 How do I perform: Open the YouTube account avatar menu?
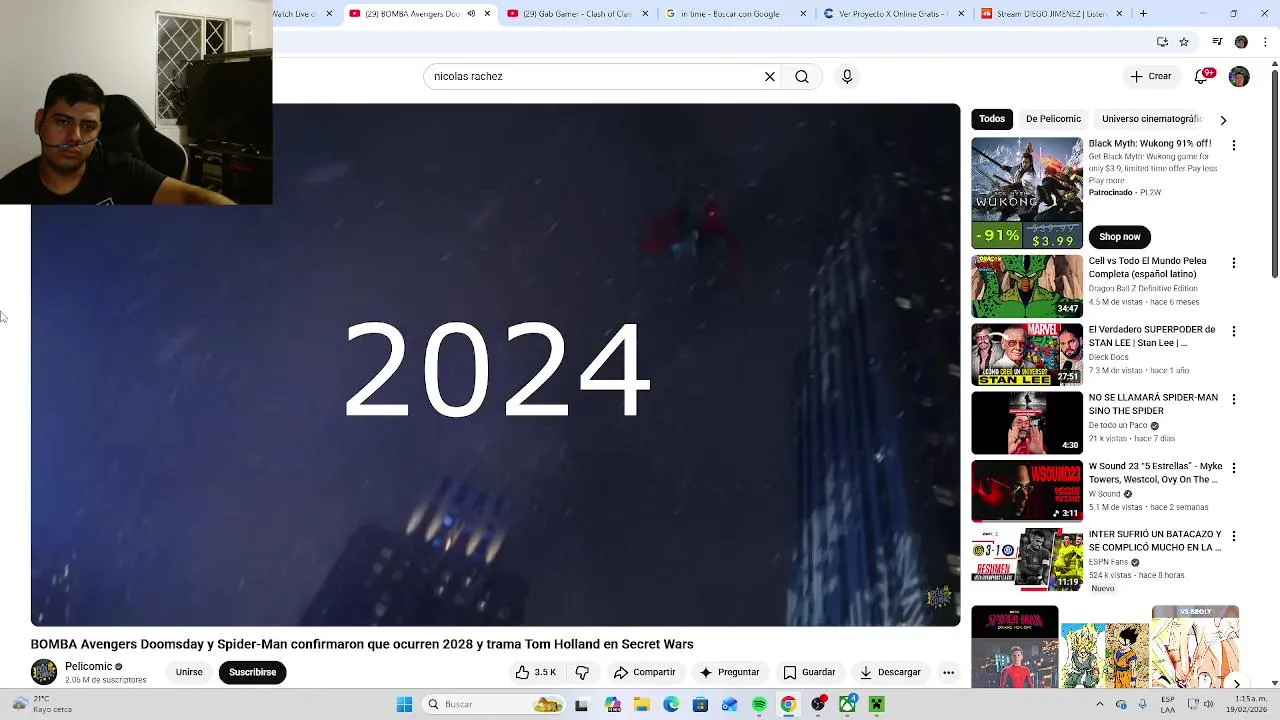(x=1239, y=76)
